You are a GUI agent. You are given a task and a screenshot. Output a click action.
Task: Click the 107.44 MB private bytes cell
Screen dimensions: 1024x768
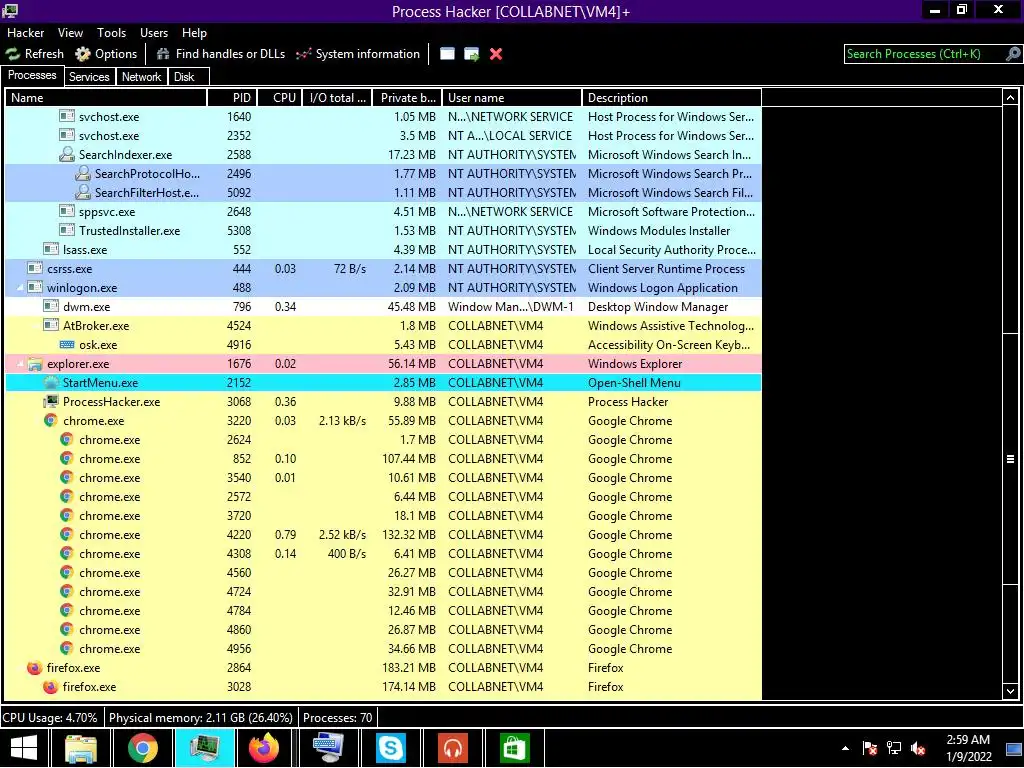pyautogui.click(x=408, y=459)
